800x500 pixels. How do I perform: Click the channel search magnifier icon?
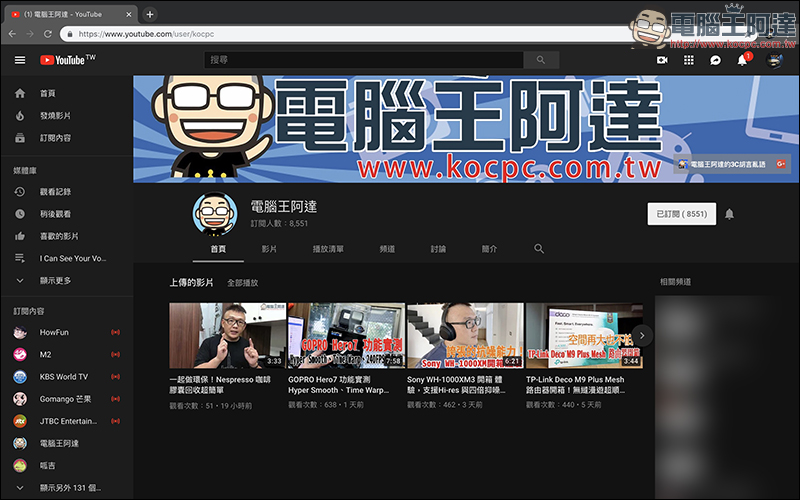(x=539, y=248)
